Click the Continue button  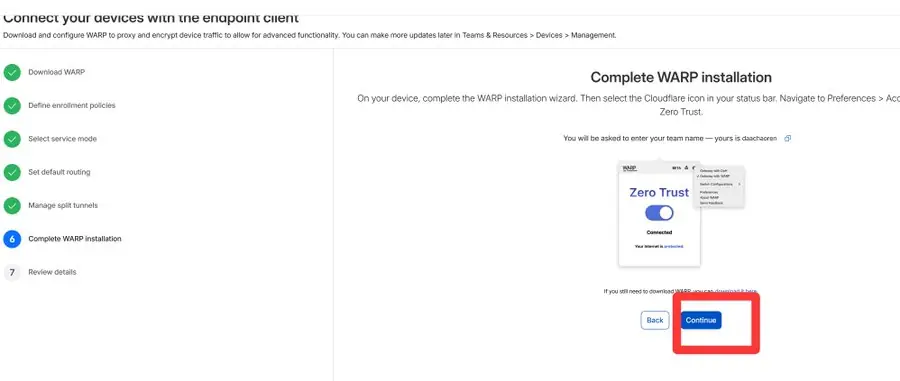pyautogui.click(x=701, y=320)
